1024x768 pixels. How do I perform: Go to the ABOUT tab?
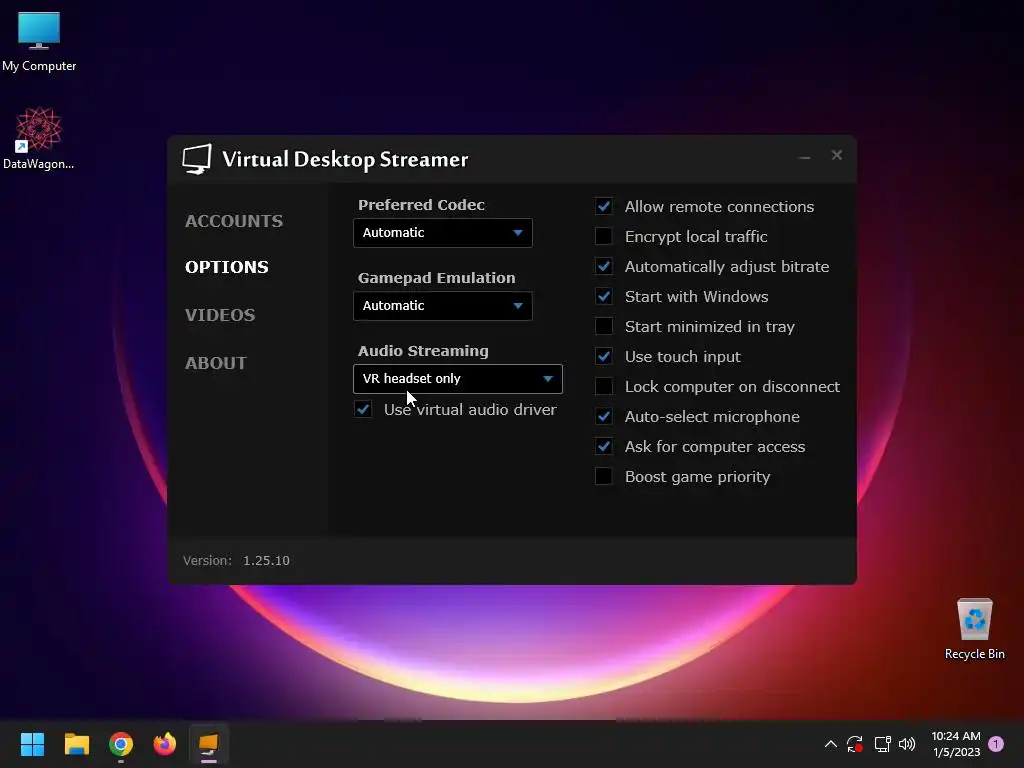[x=216, y=363]
